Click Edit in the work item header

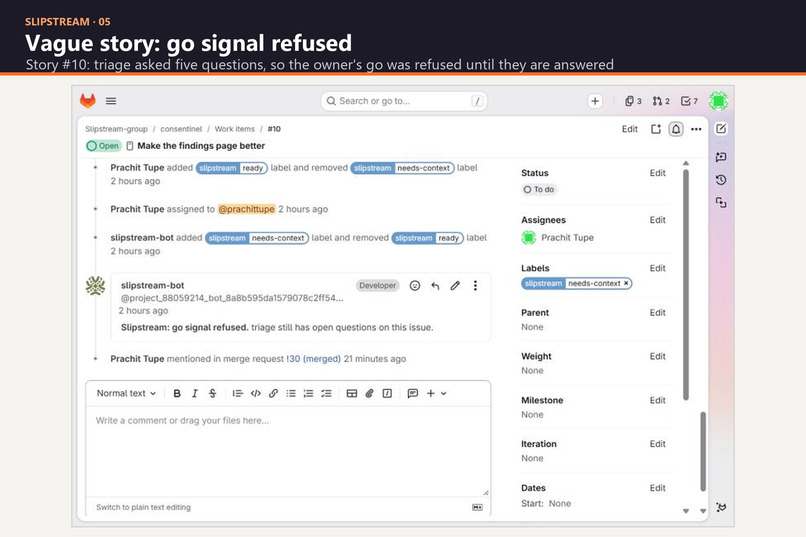tap(630, 129)
